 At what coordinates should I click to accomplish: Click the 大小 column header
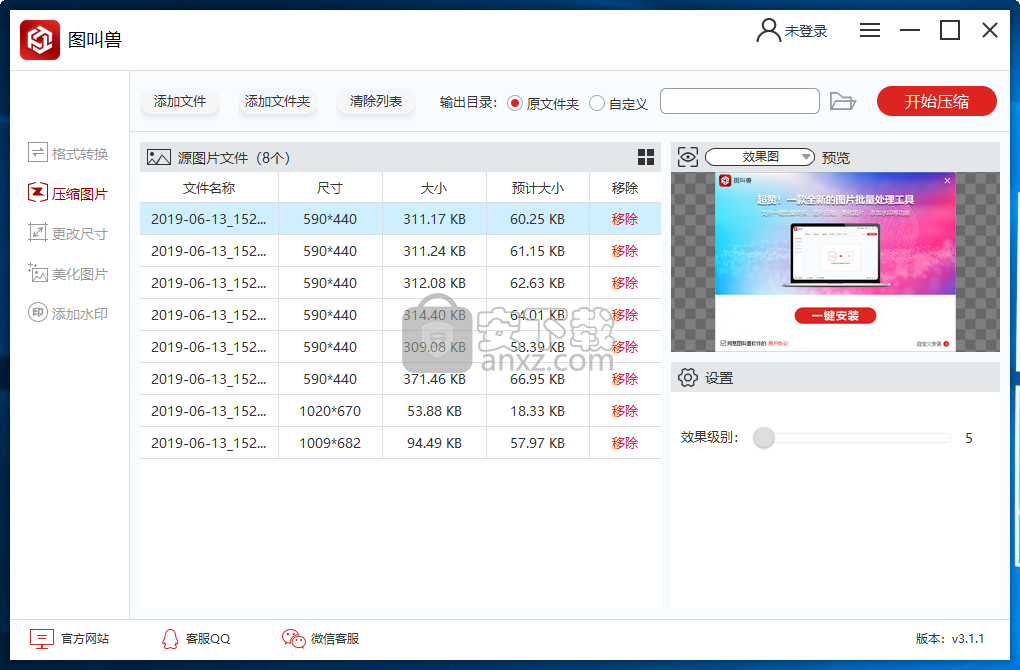(434, 188)
